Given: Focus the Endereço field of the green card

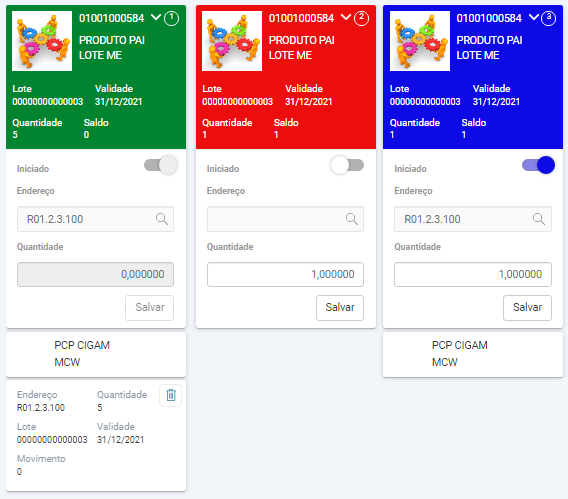Looking at the screenshot, I should (95, 219).
